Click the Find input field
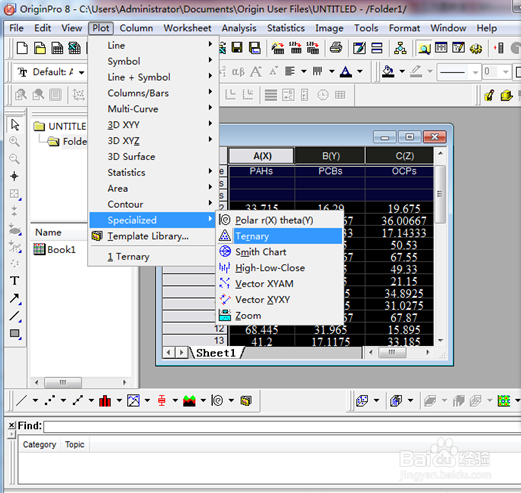521x493 pixels. coord(282,426)
